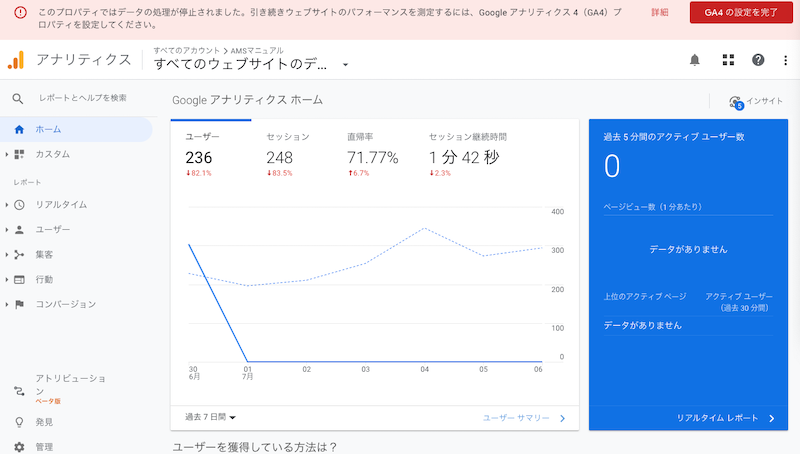Viewport: 800px width, 454px height.
Task: Select Home in the left sidebar
Action: pos(47,129)
